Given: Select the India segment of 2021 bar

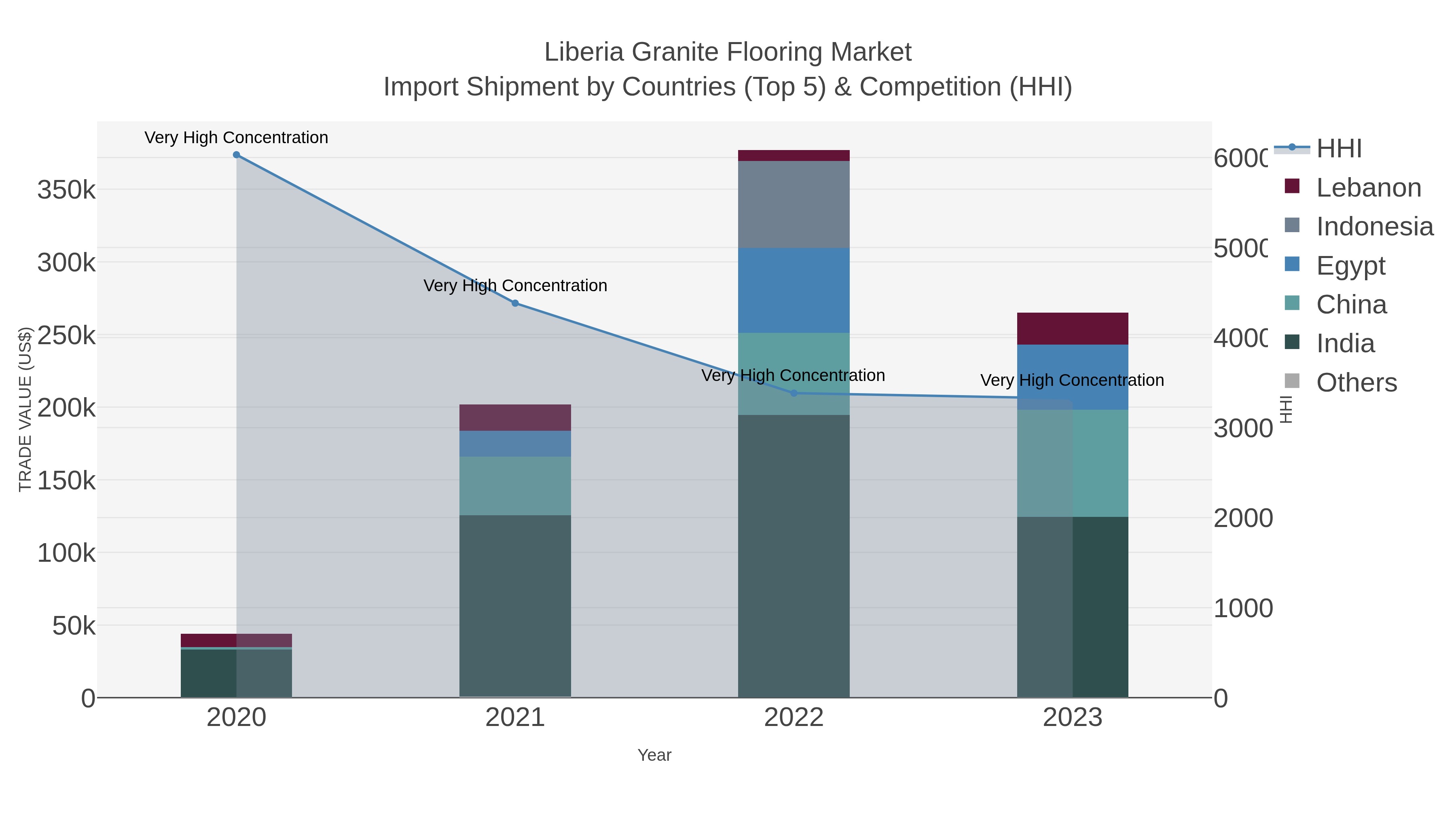Looking at the screenshot, I should tap(515, 606).
